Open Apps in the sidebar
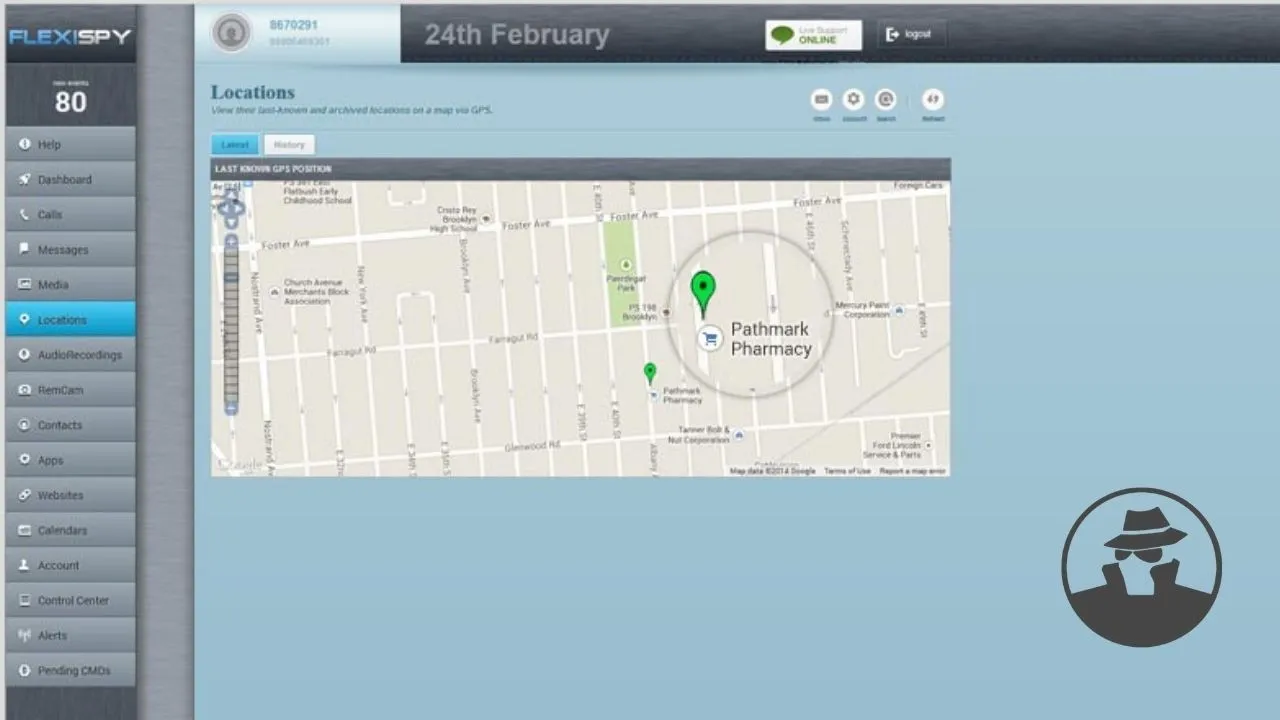The image size is (1280, 720). 70,459
